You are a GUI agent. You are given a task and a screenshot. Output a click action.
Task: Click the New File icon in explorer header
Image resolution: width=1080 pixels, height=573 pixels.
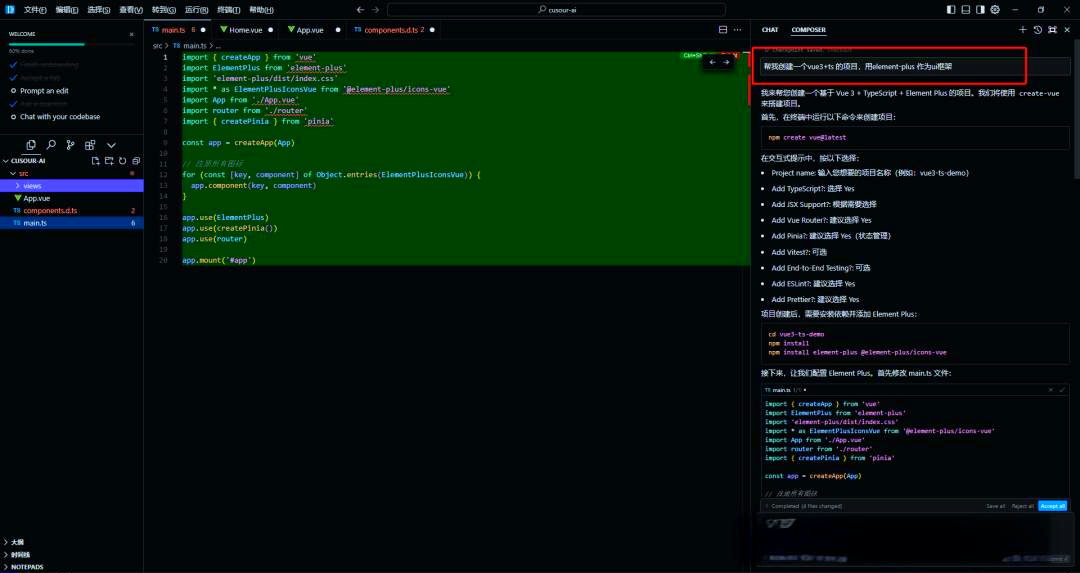point(96,160)
